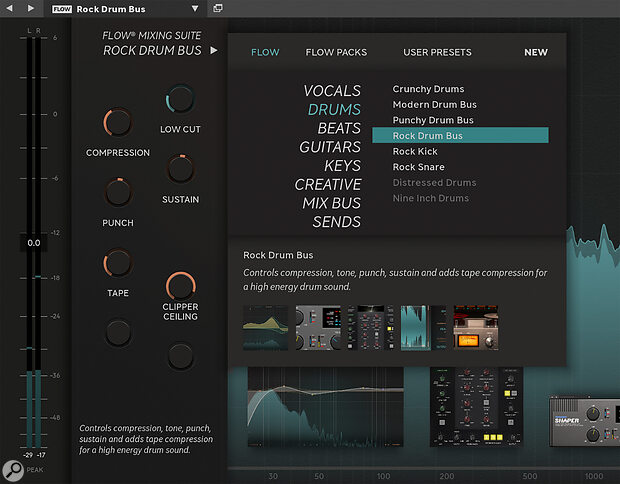Click the greyed Distressed Drums preset

click(x=435, y=183)
